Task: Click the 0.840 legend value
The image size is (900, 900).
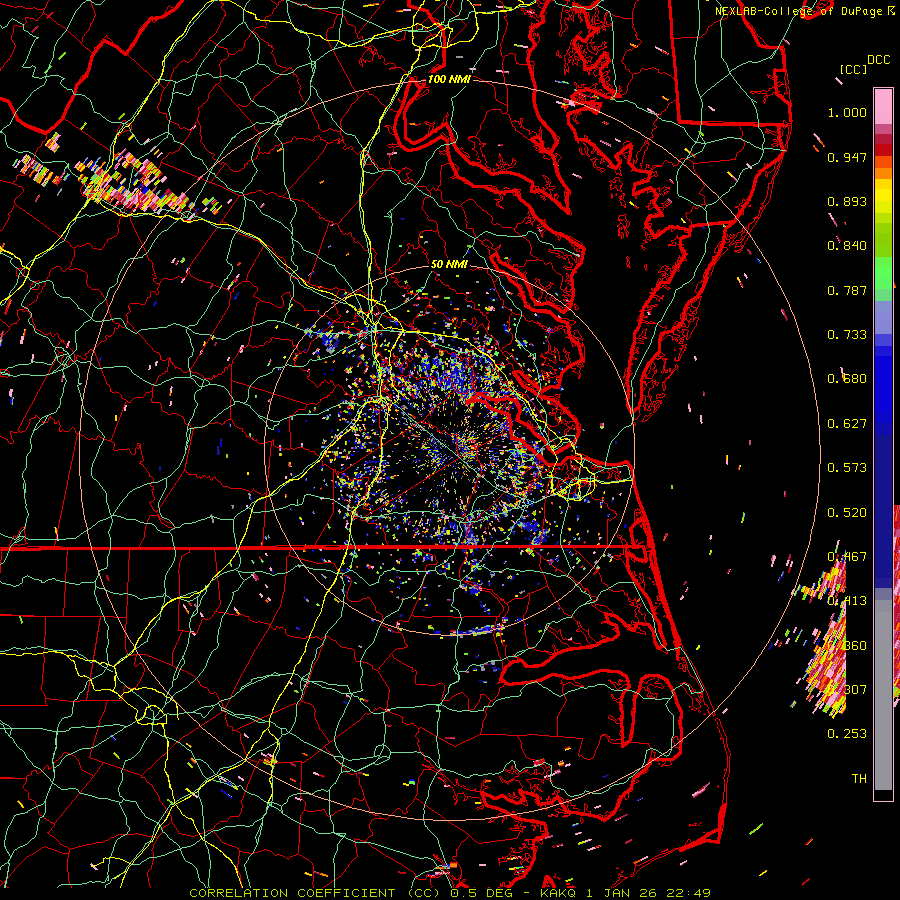Action: [x=847, y=246]
